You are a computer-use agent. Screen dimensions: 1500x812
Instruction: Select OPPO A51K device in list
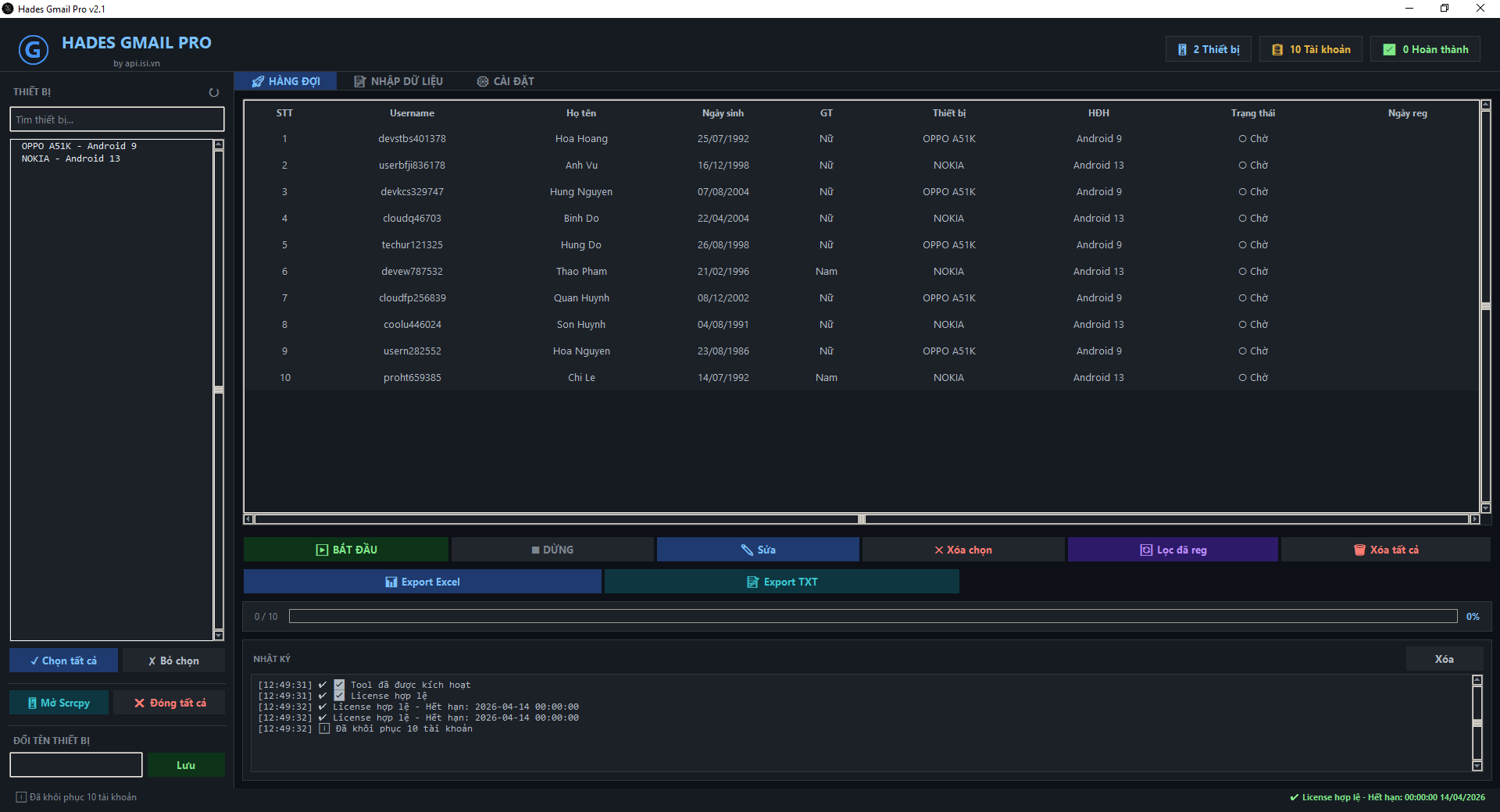(x=79, y=146)
